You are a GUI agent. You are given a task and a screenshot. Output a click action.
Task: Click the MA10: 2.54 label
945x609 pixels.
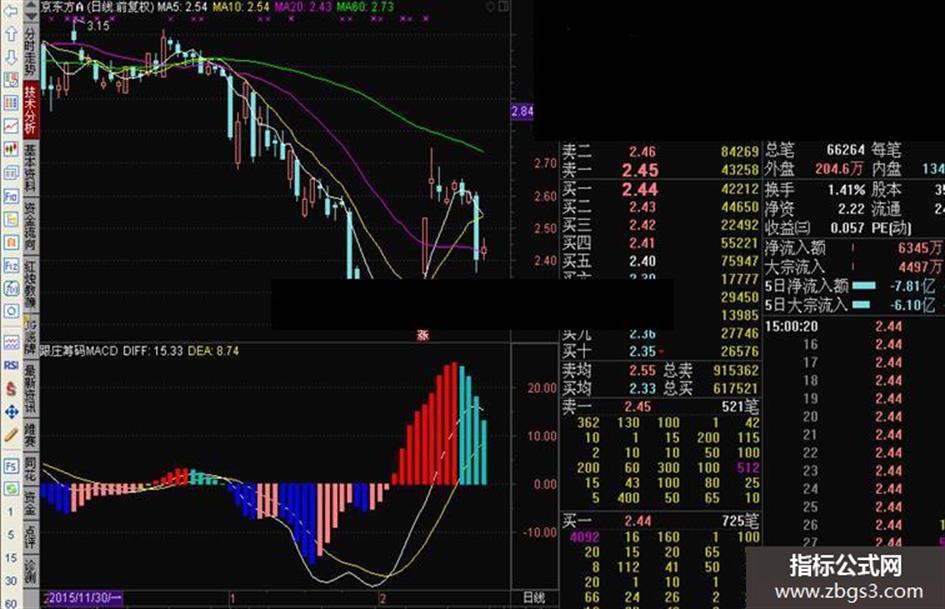click(241, 7)
